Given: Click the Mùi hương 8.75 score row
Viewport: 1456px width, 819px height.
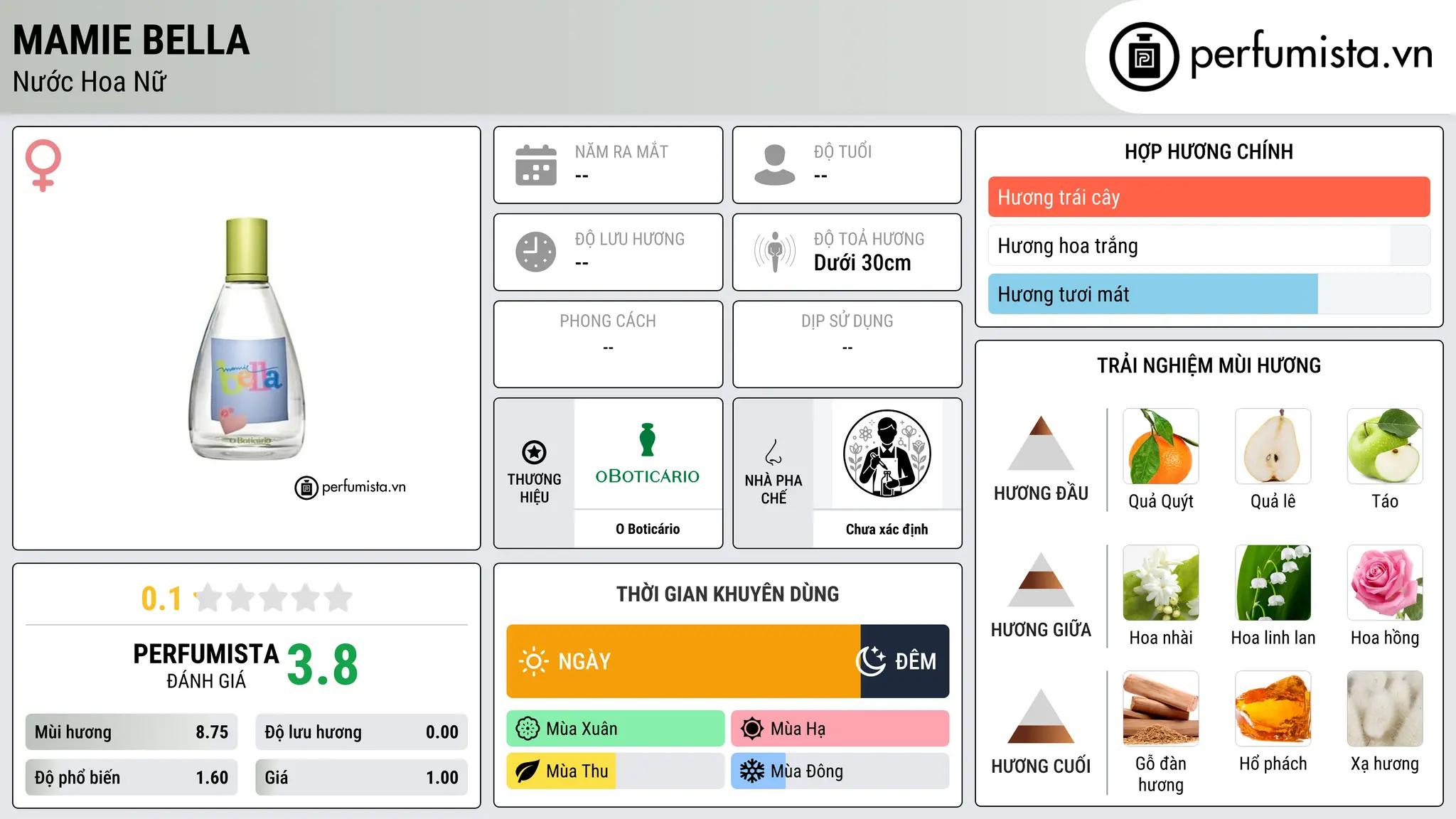Looking at the screenshot, I should pos(132,732).
